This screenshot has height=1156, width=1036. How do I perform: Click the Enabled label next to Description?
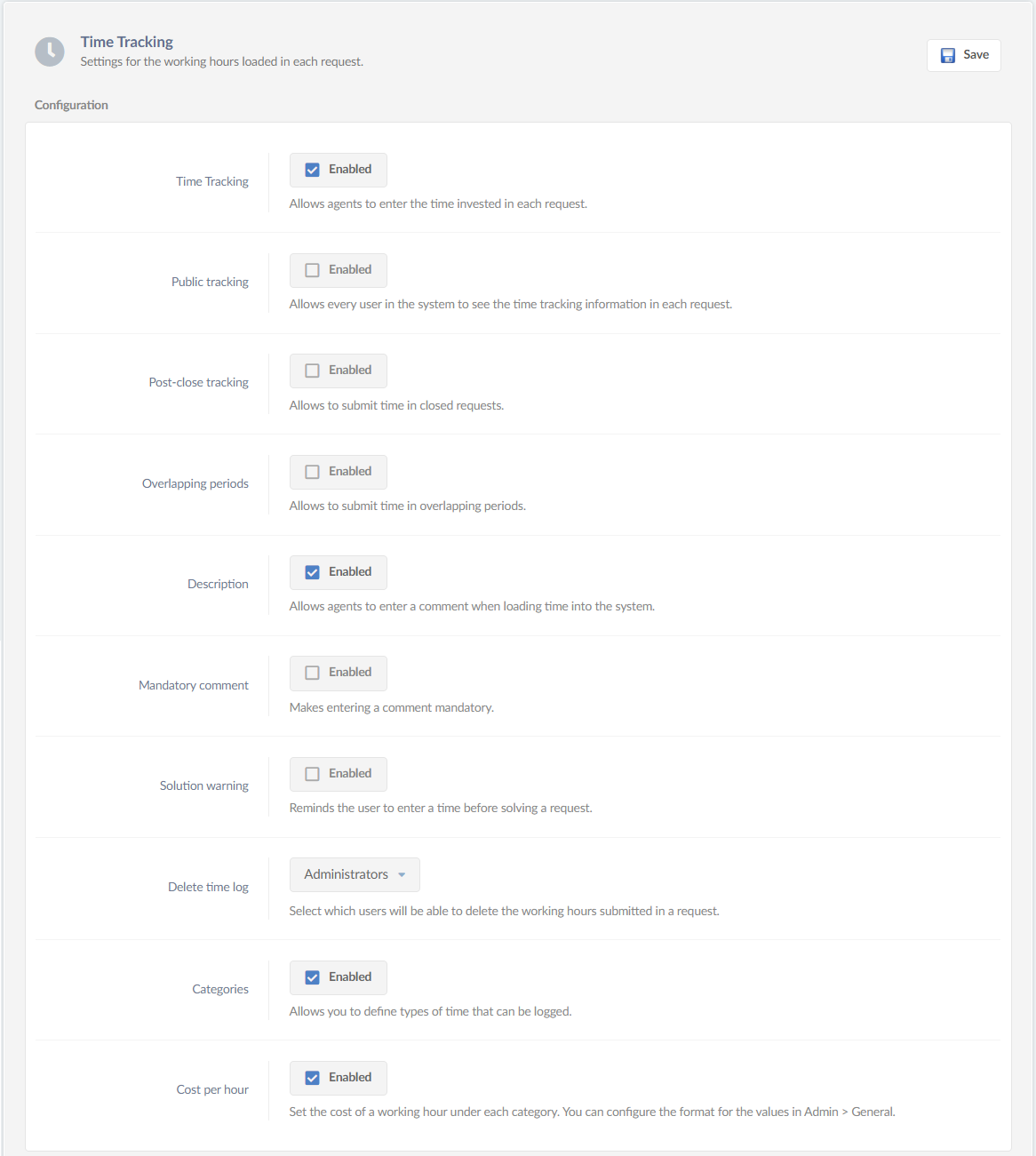[350, 571]
